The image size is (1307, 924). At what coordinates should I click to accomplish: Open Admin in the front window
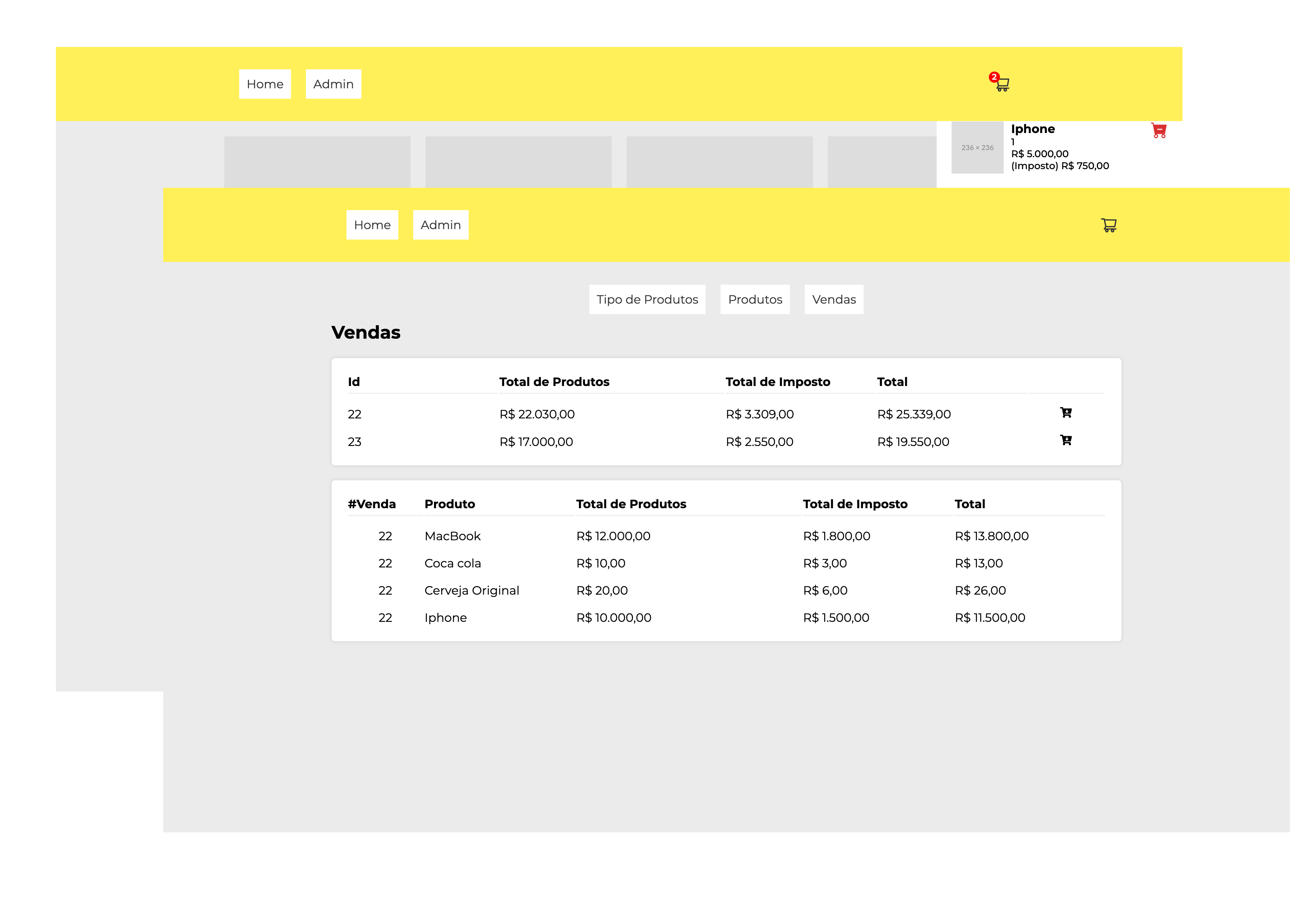(441, 225)
